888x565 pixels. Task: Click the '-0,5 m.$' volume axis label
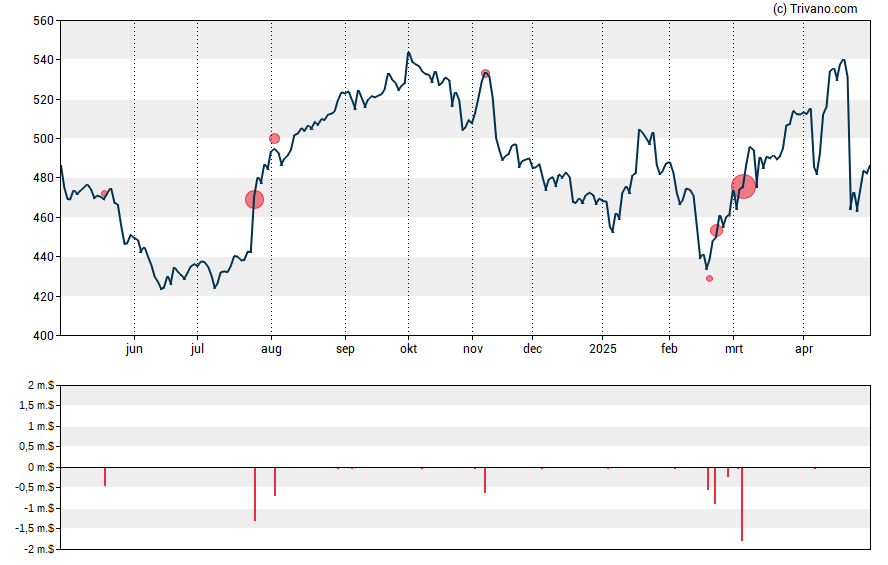click(x=35, y=487)
